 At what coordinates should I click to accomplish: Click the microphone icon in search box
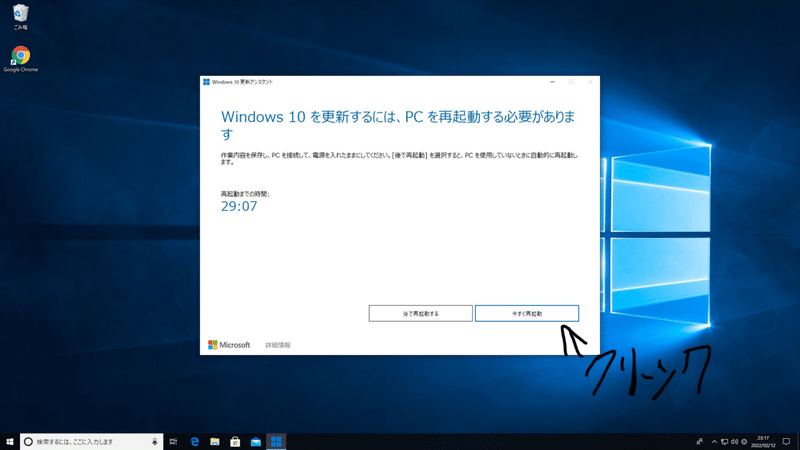click(155, 441)
